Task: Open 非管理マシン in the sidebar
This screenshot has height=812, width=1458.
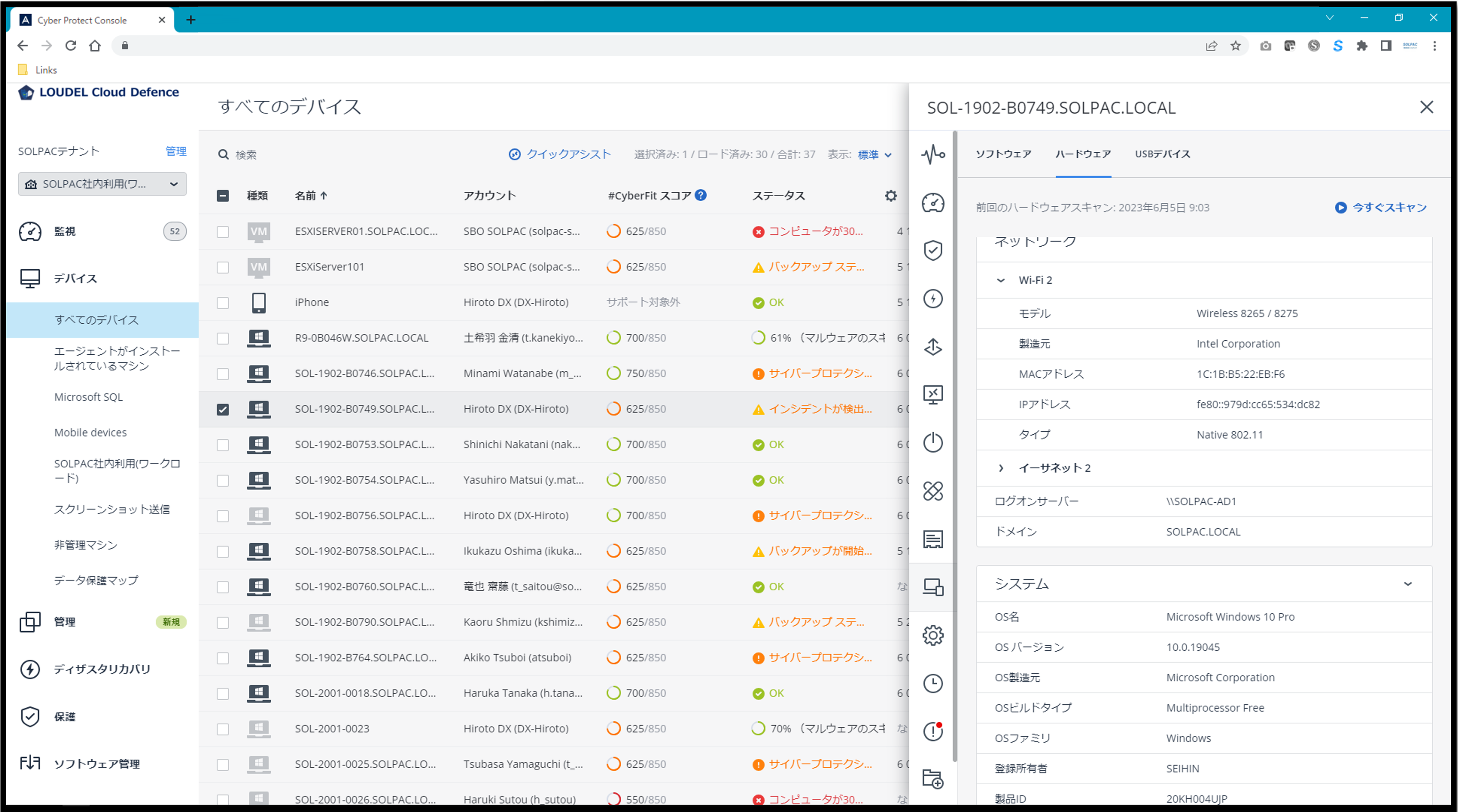Action: 86,545
